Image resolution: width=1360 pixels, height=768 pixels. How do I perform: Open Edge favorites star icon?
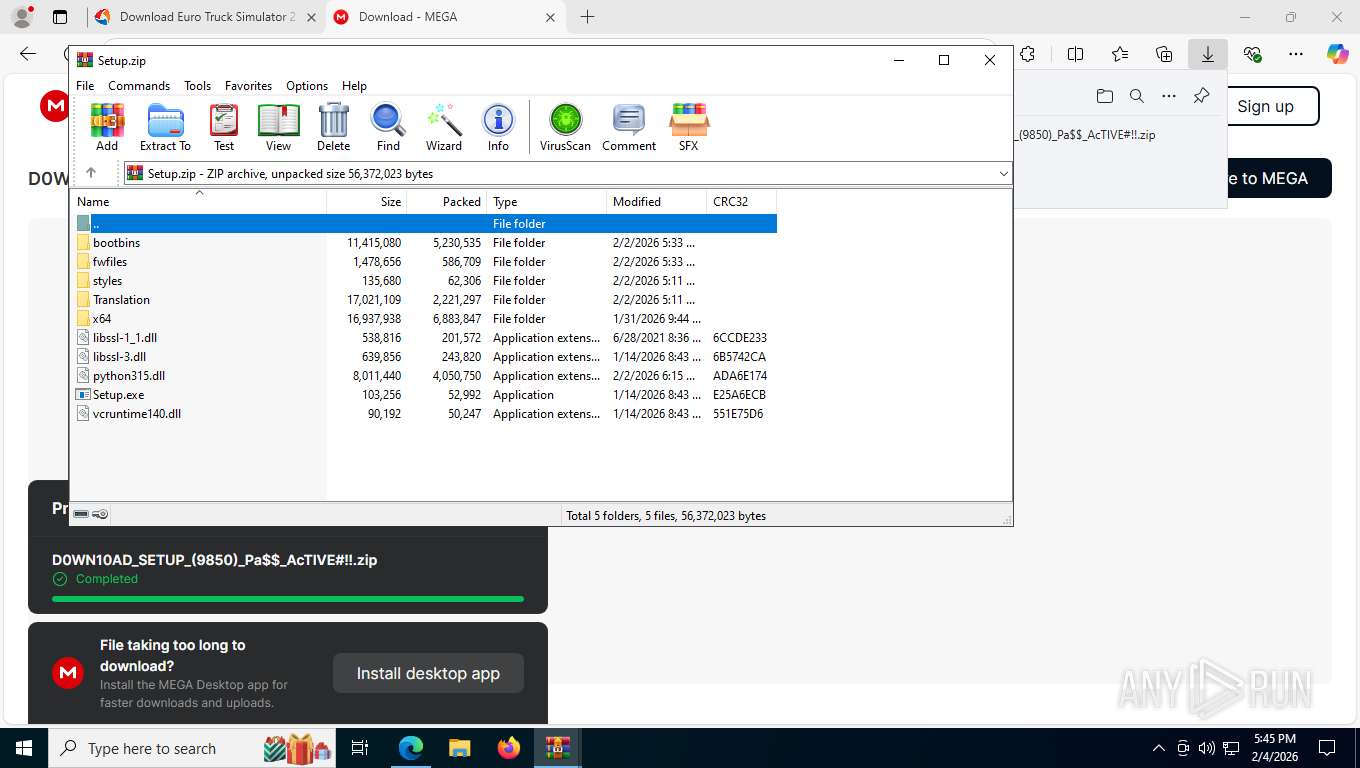pyautogui.click(x=1120, y=54)
